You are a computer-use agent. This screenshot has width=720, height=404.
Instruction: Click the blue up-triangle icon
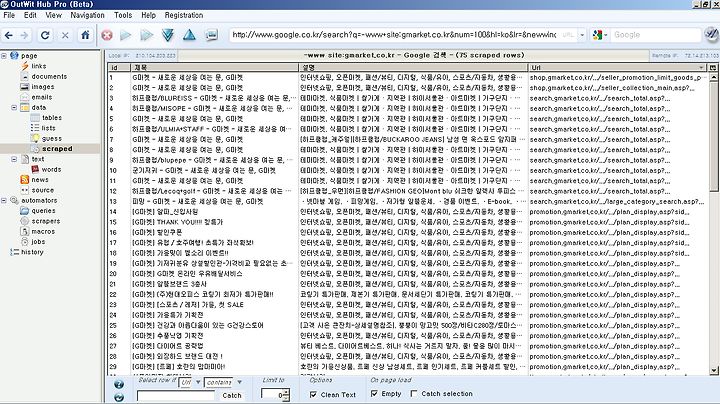tap(189, 35)
